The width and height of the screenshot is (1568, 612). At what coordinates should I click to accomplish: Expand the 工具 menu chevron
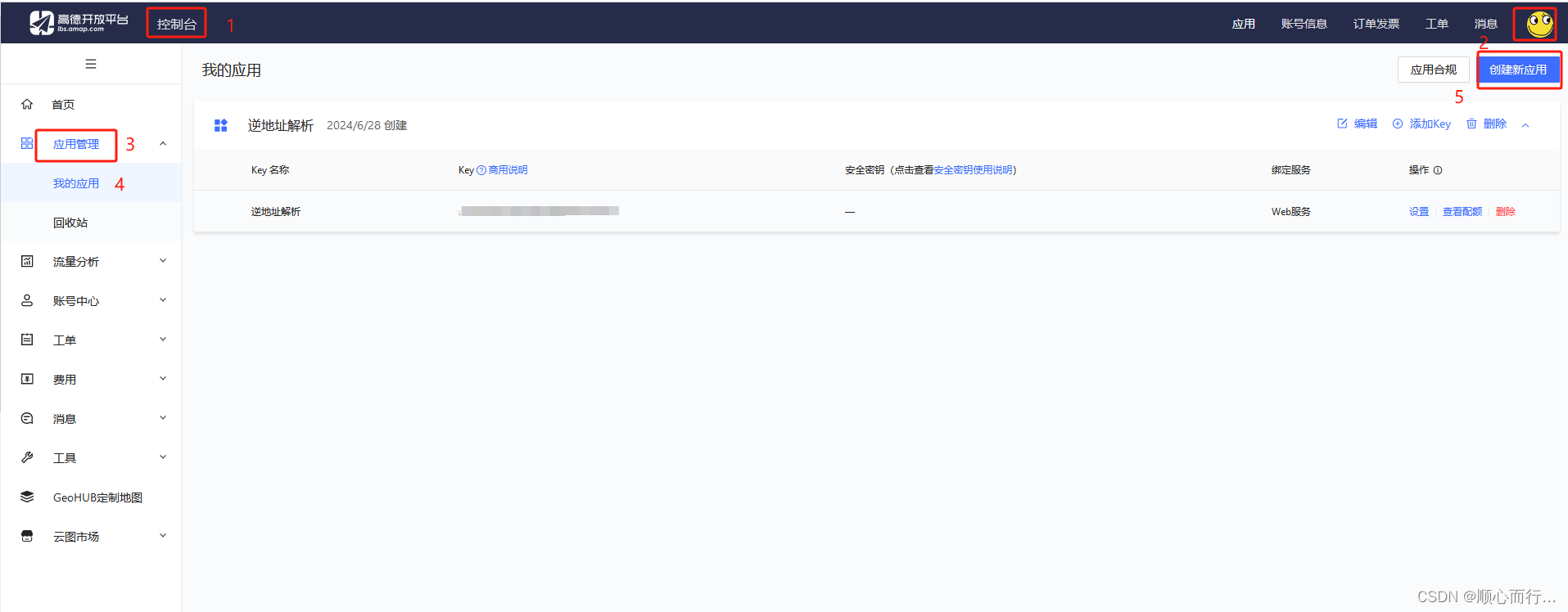point(163,457)
